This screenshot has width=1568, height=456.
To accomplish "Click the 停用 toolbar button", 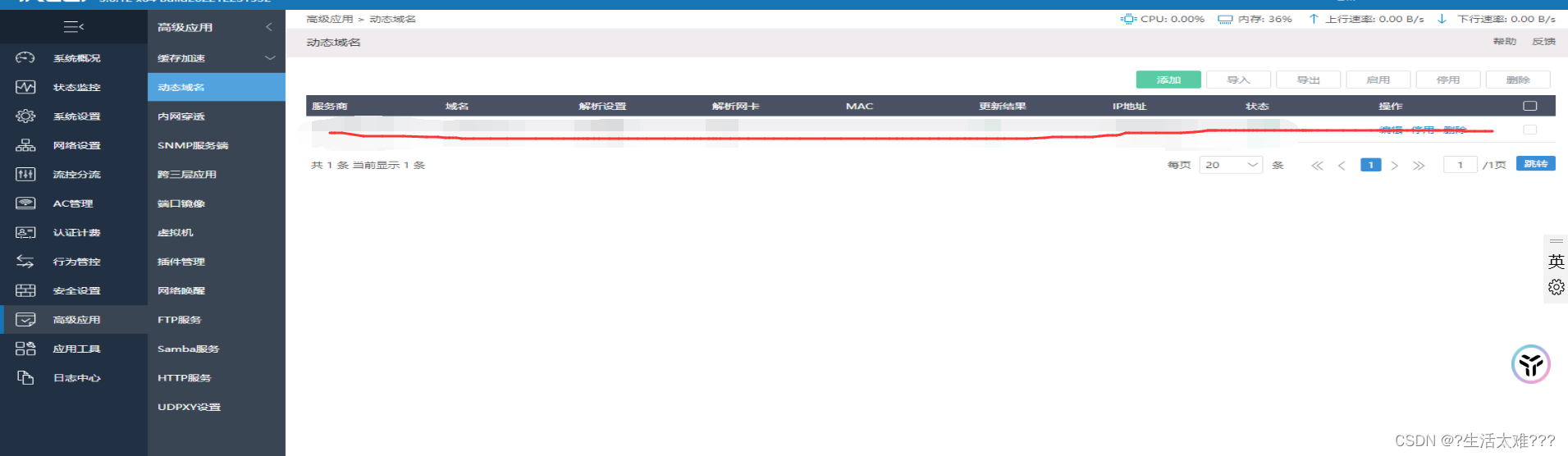I will 1448,80.
